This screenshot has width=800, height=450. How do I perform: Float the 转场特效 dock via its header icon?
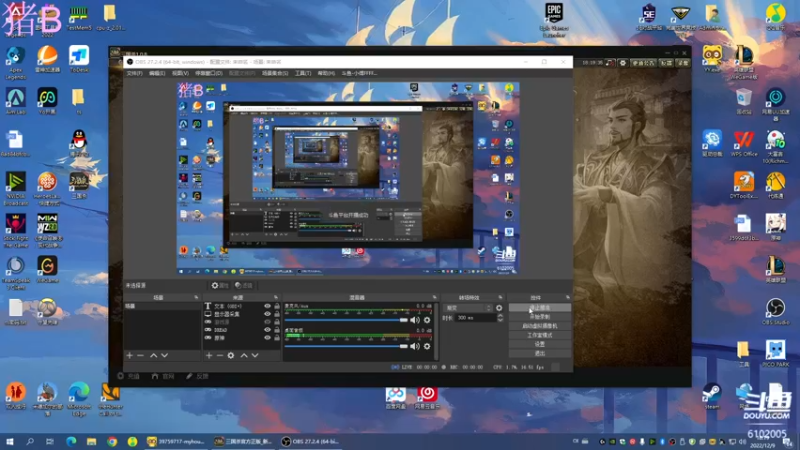tap(500, 297)
